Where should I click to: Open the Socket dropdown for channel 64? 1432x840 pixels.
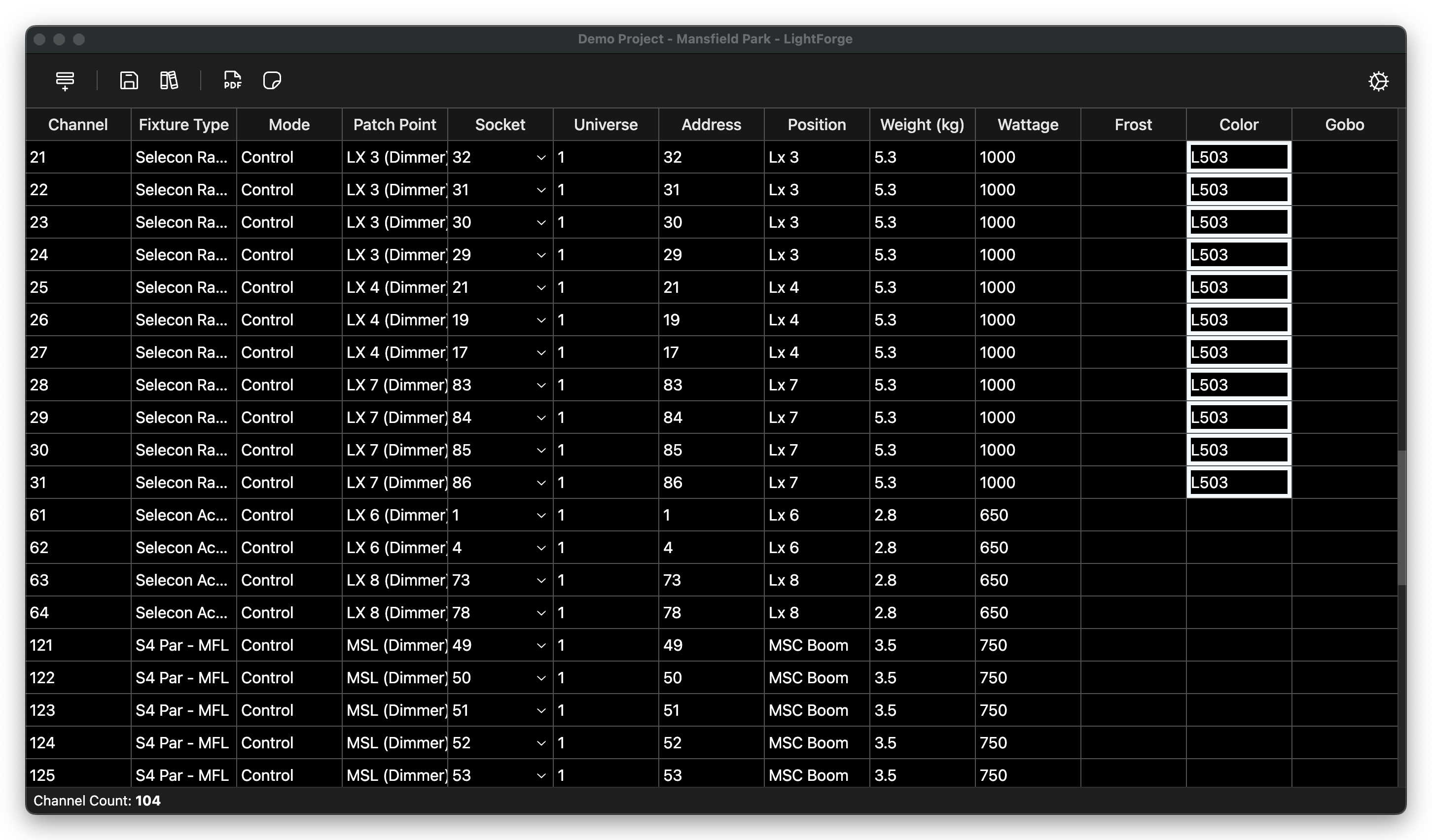[541, 613]
